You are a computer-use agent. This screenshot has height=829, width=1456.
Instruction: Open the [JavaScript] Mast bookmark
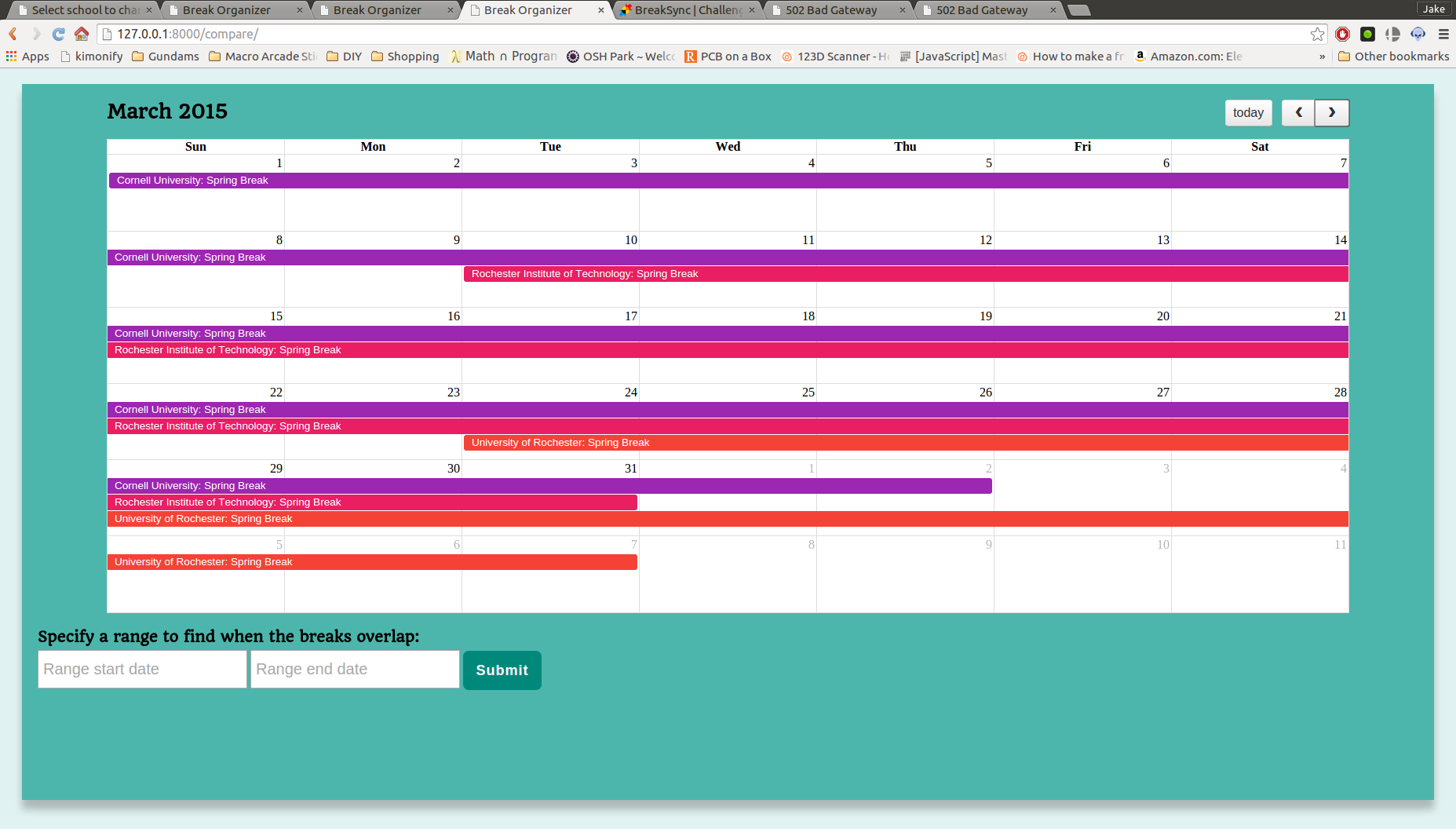(x=953, y=57)
